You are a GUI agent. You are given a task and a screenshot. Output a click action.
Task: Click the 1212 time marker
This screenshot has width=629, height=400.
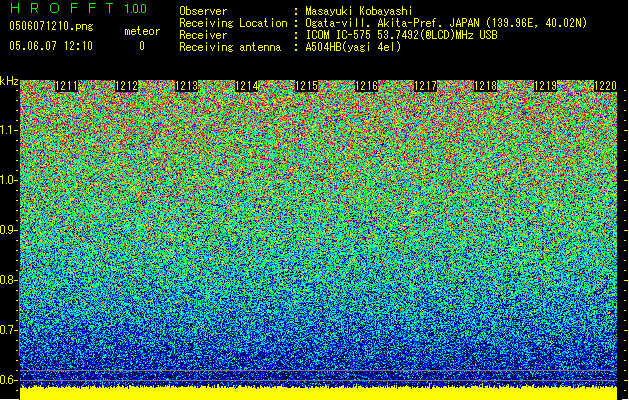coord(127,86)
